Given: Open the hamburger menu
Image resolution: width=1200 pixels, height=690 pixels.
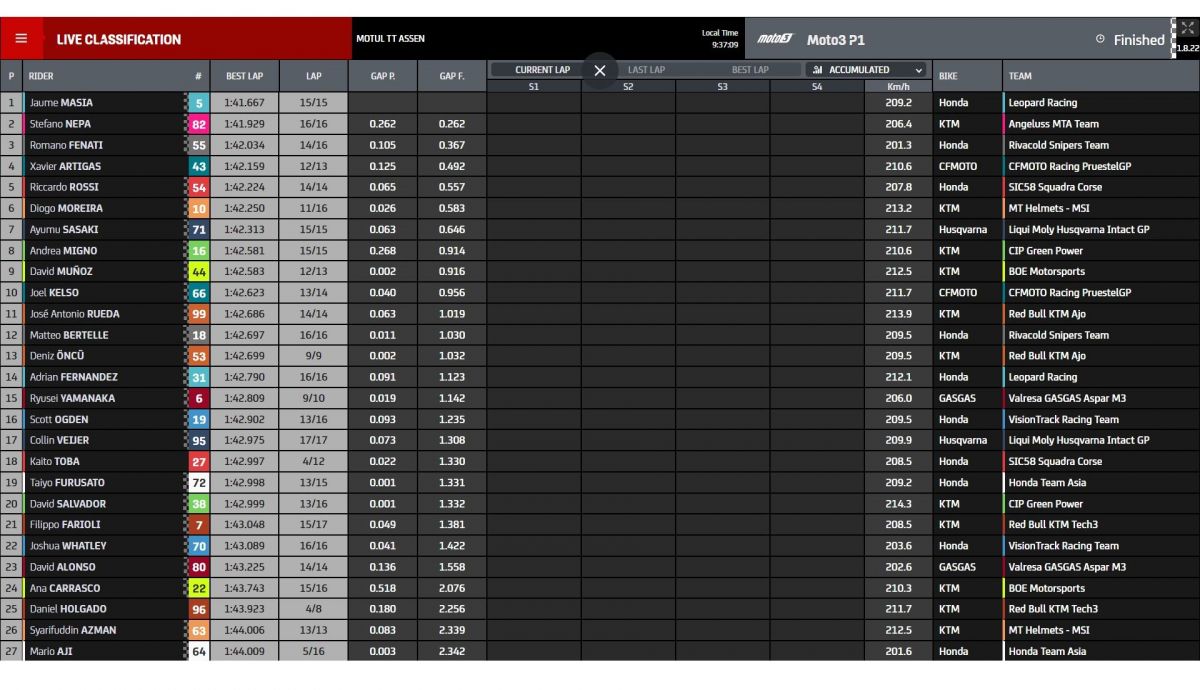Looking at the screenshot, I should (x=21, y=39).
